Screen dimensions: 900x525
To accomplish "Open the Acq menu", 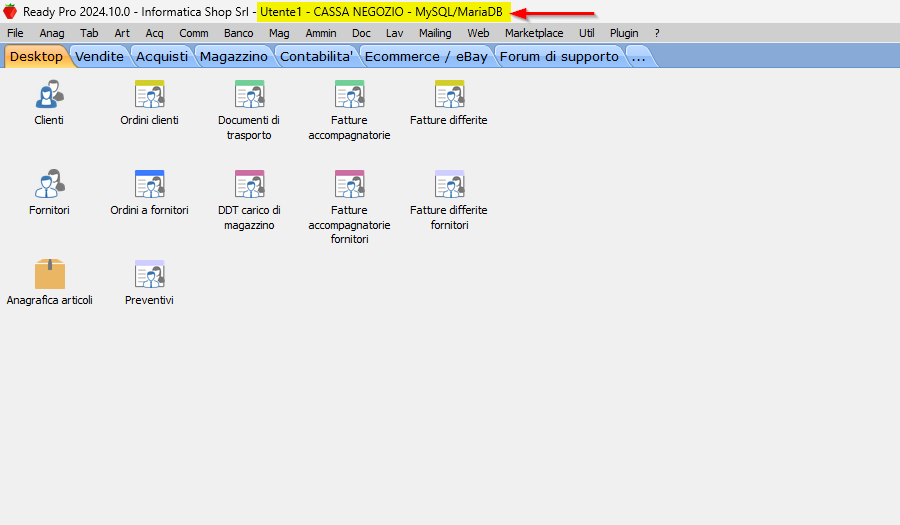I will [154, 33].
